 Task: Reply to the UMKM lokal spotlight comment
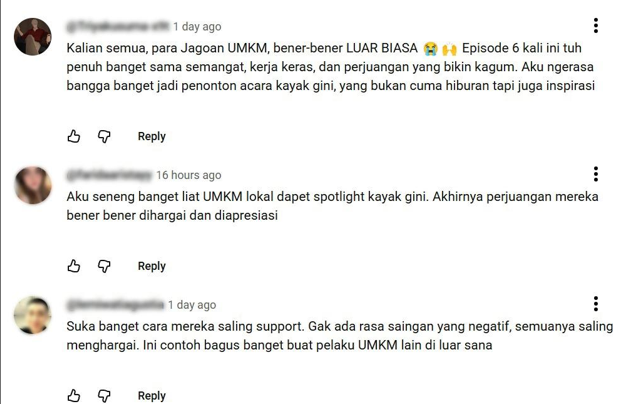tap(152, 266)
